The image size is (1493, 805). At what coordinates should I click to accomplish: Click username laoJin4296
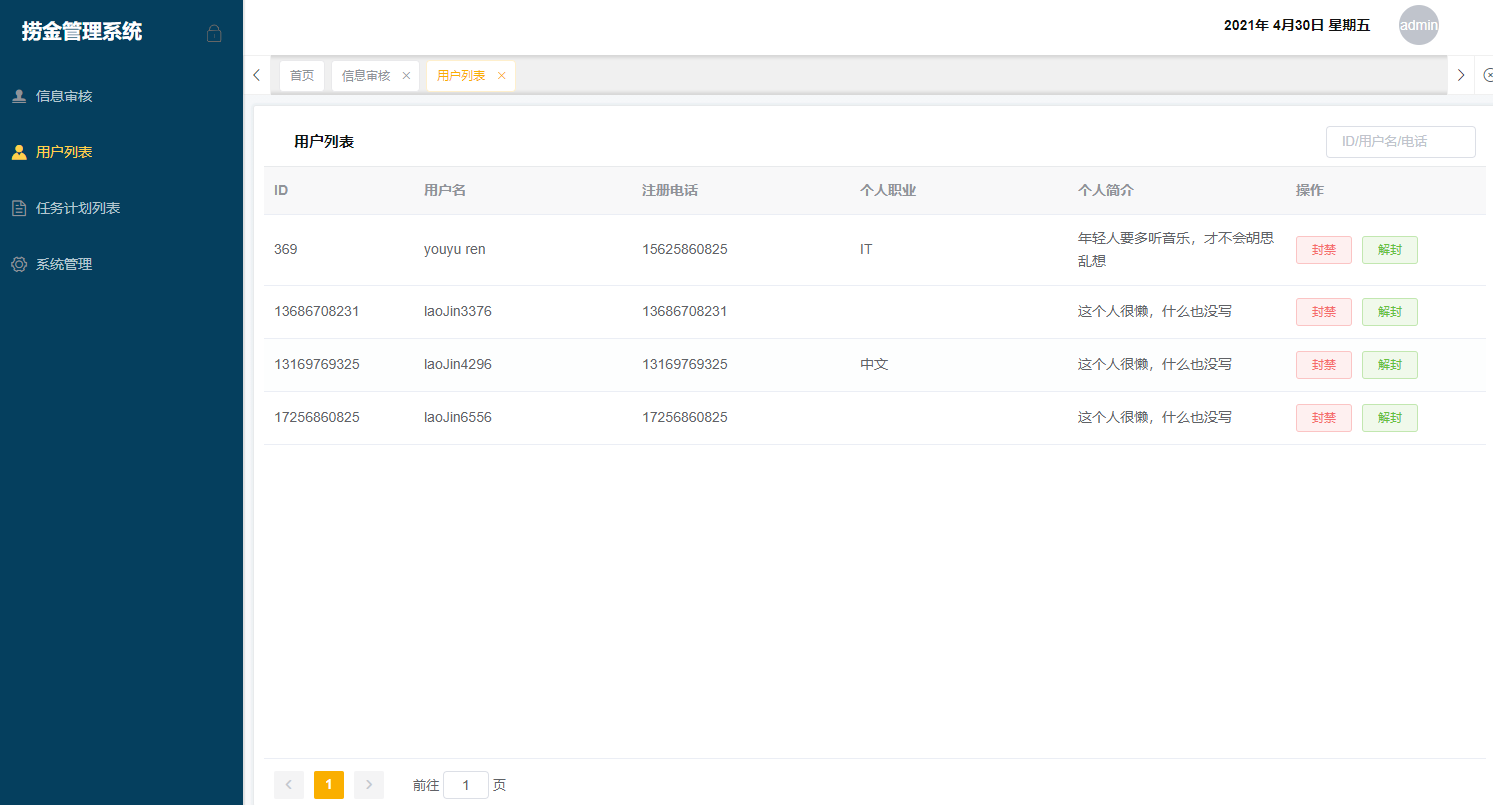(x=458, y=364)
